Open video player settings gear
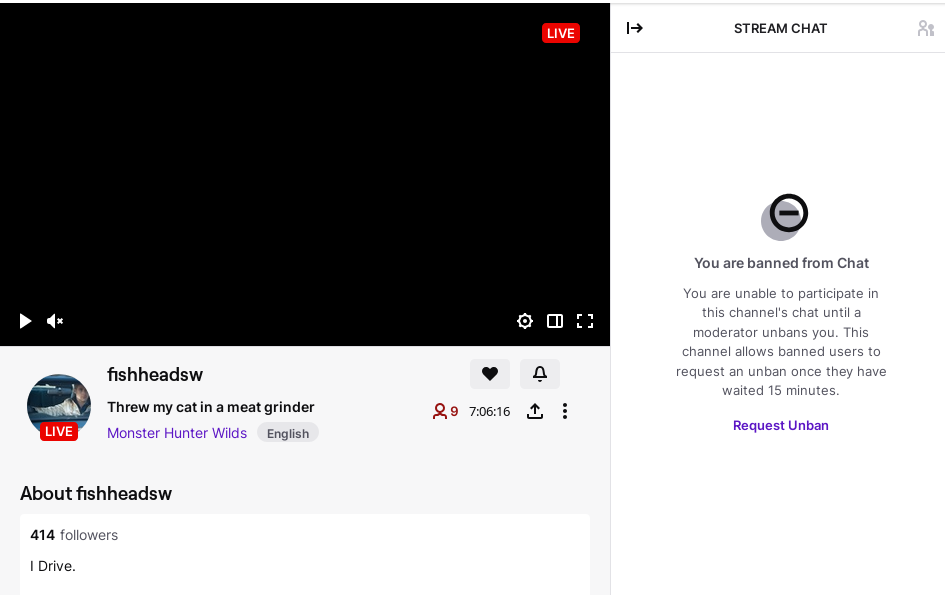 pyautogui.click(x=525, y=321)
